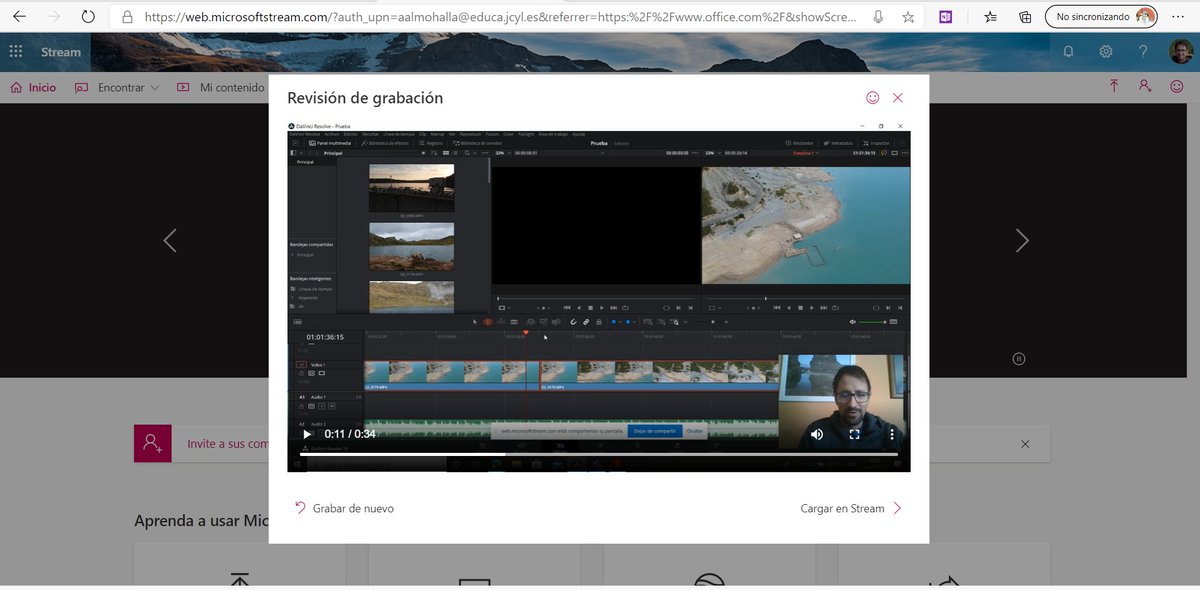Open Stream settings gear

pos(1105,52)
